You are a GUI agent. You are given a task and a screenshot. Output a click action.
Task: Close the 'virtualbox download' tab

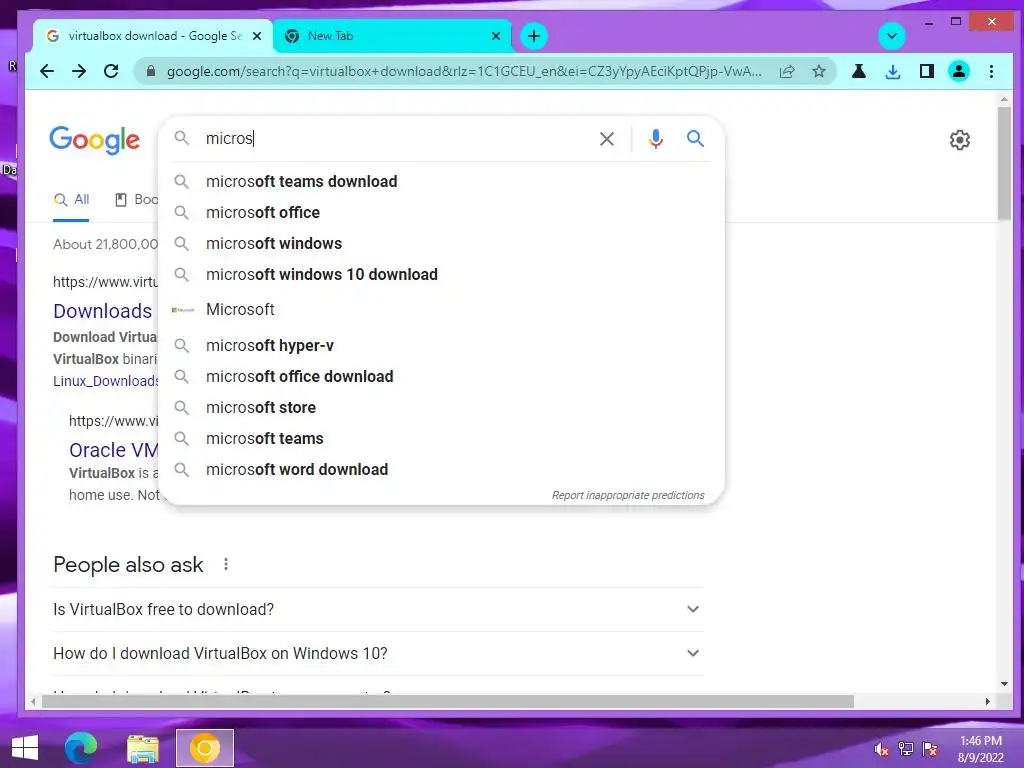coord(257,36)
